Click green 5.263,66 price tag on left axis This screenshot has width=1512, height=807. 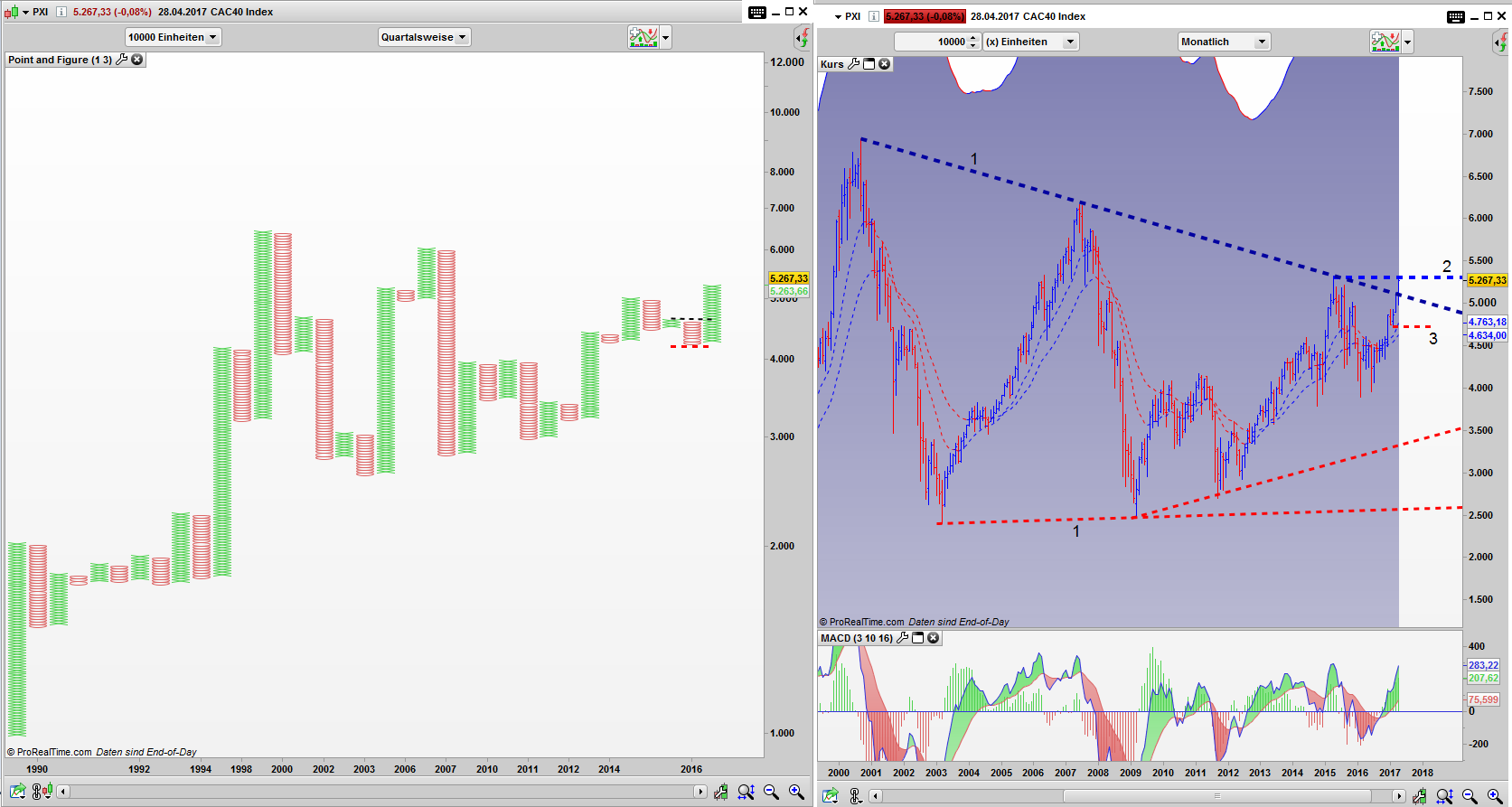point(789,291)
